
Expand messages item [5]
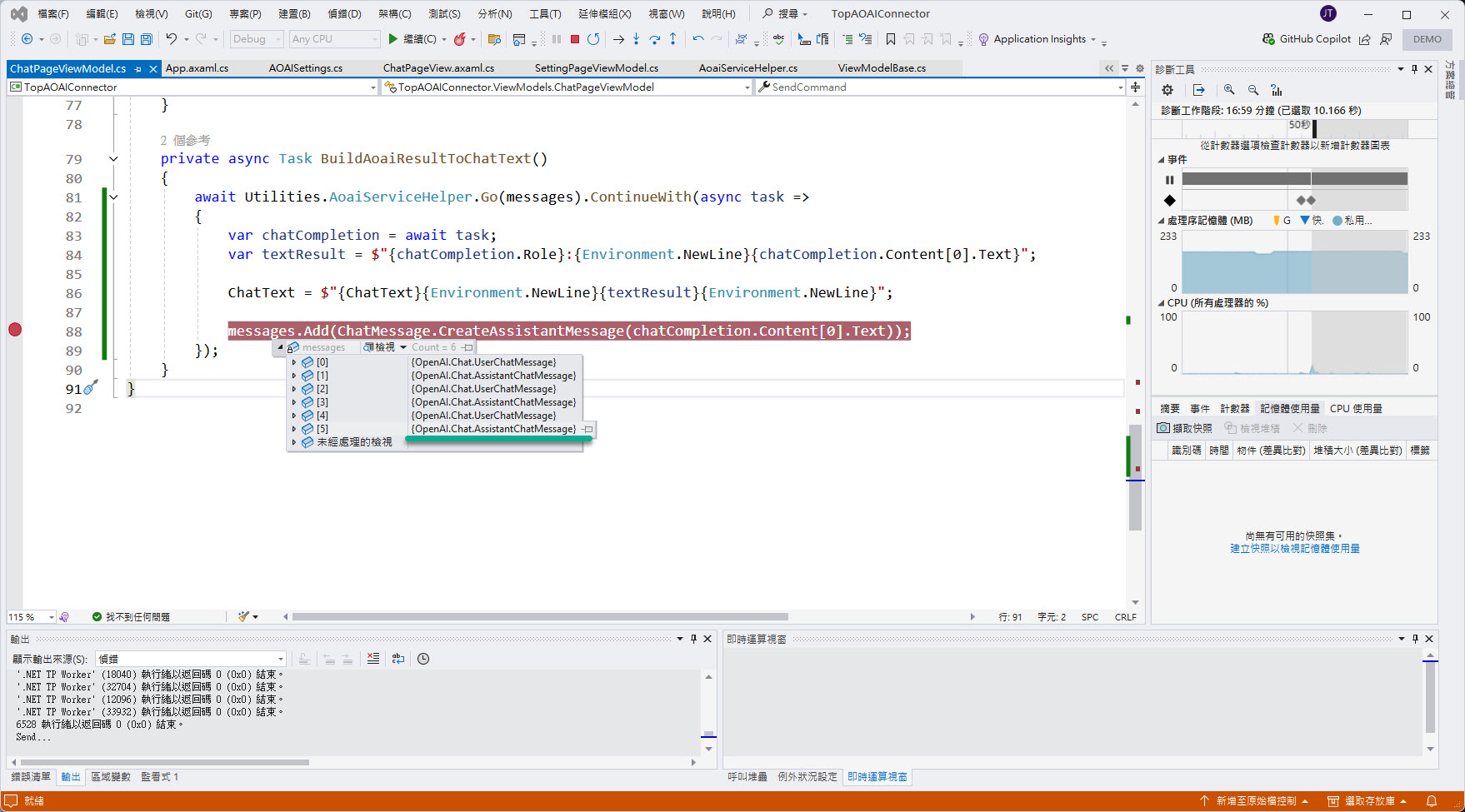tap(294, 429)
